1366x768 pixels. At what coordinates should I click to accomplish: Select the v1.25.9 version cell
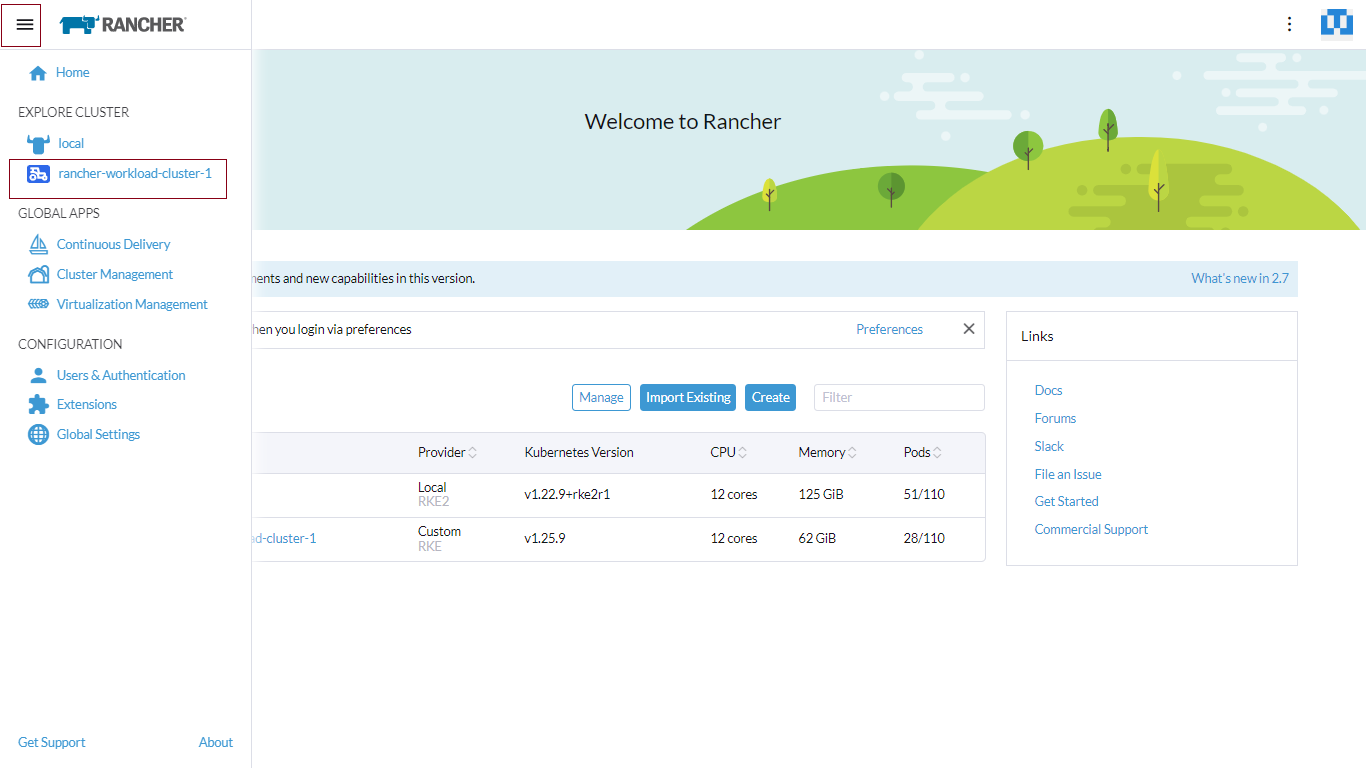pyautogui.click(x=545, y=538)
